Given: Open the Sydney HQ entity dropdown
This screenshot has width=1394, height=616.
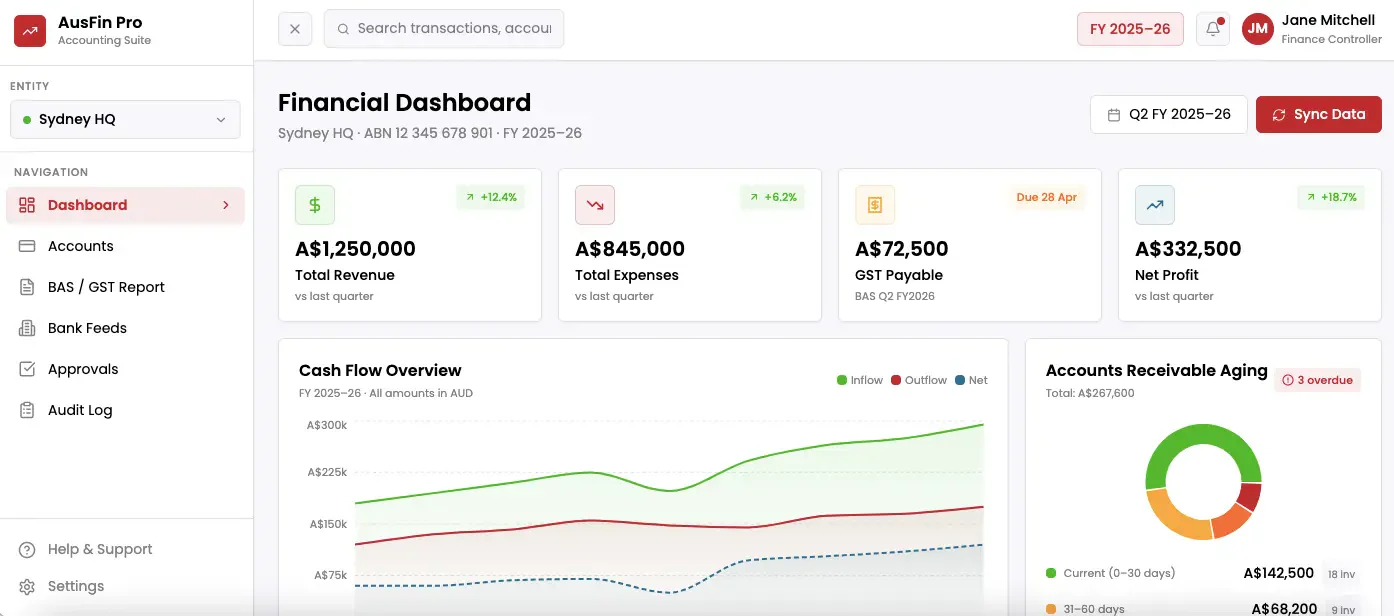Looking at the screenshot, I should click(125, 119).
